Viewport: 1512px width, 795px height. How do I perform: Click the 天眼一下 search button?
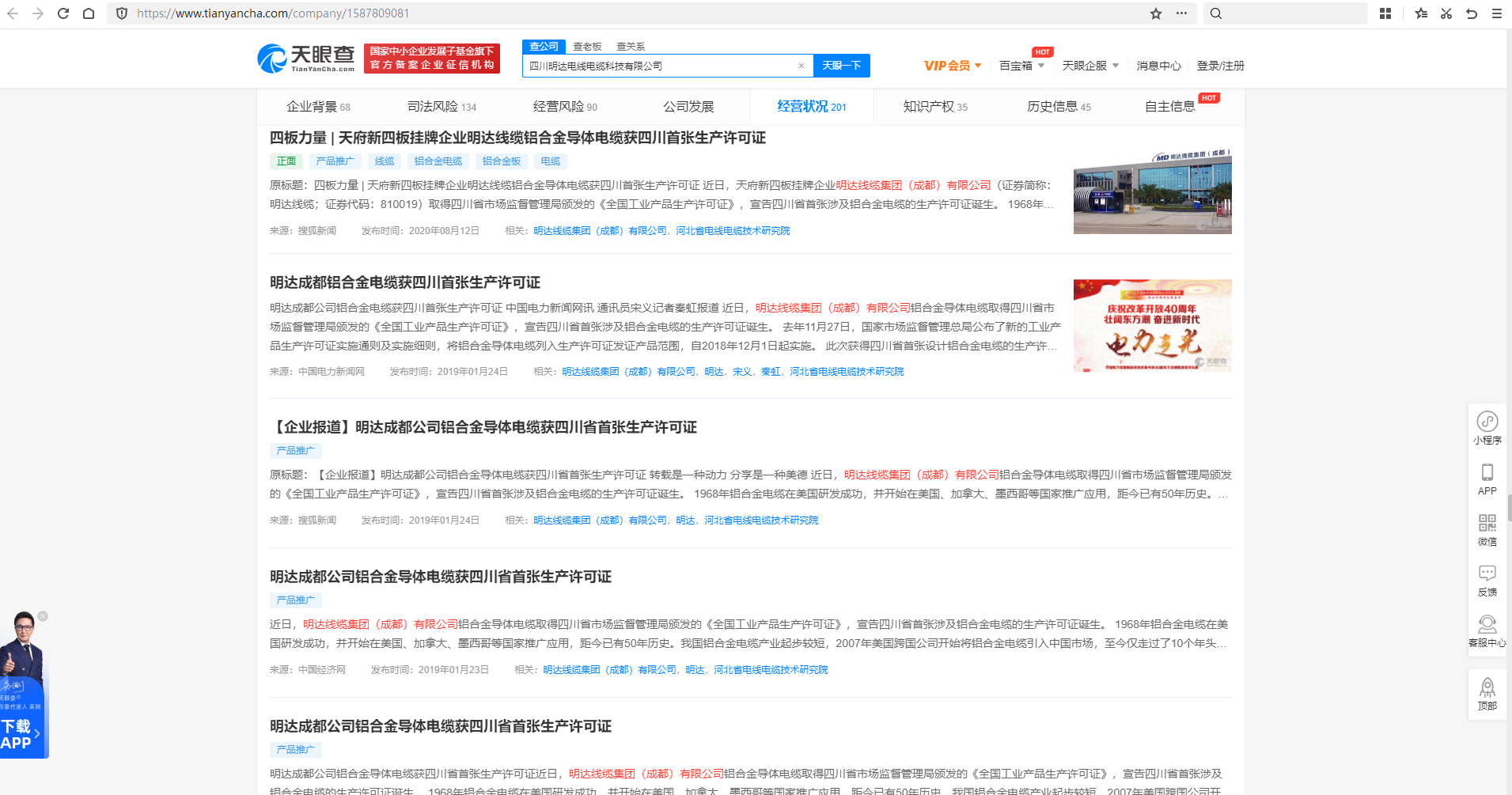click(841, 66)
